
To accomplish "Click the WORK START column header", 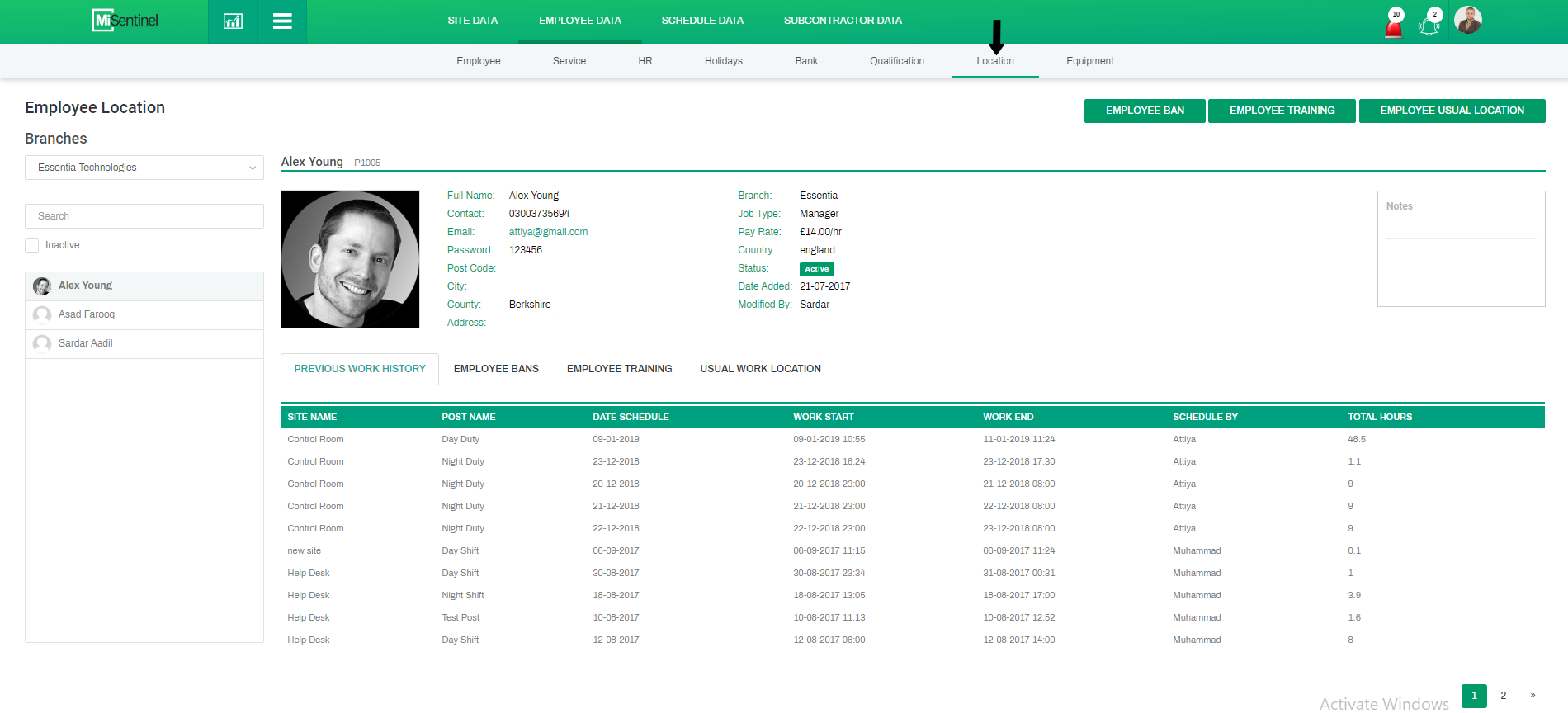I will (x=824, y=417).
